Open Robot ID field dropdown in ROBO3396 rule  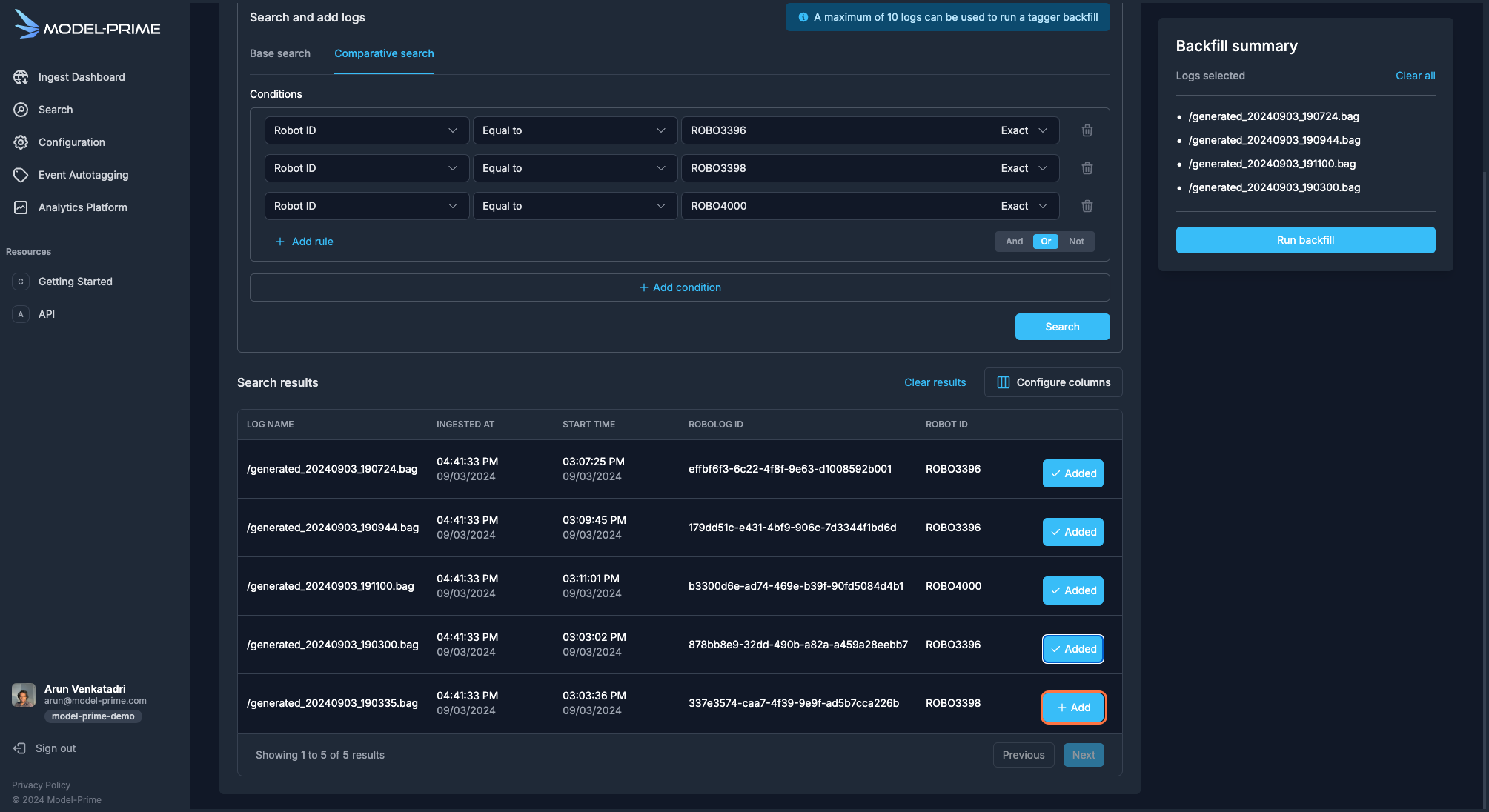pyautogui.click(x=367, y=130)
